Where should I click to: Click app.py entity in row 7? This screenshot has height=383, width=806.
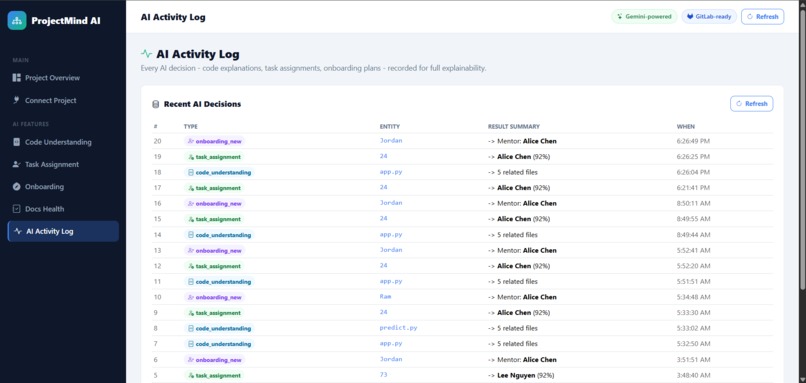(391, 343)
